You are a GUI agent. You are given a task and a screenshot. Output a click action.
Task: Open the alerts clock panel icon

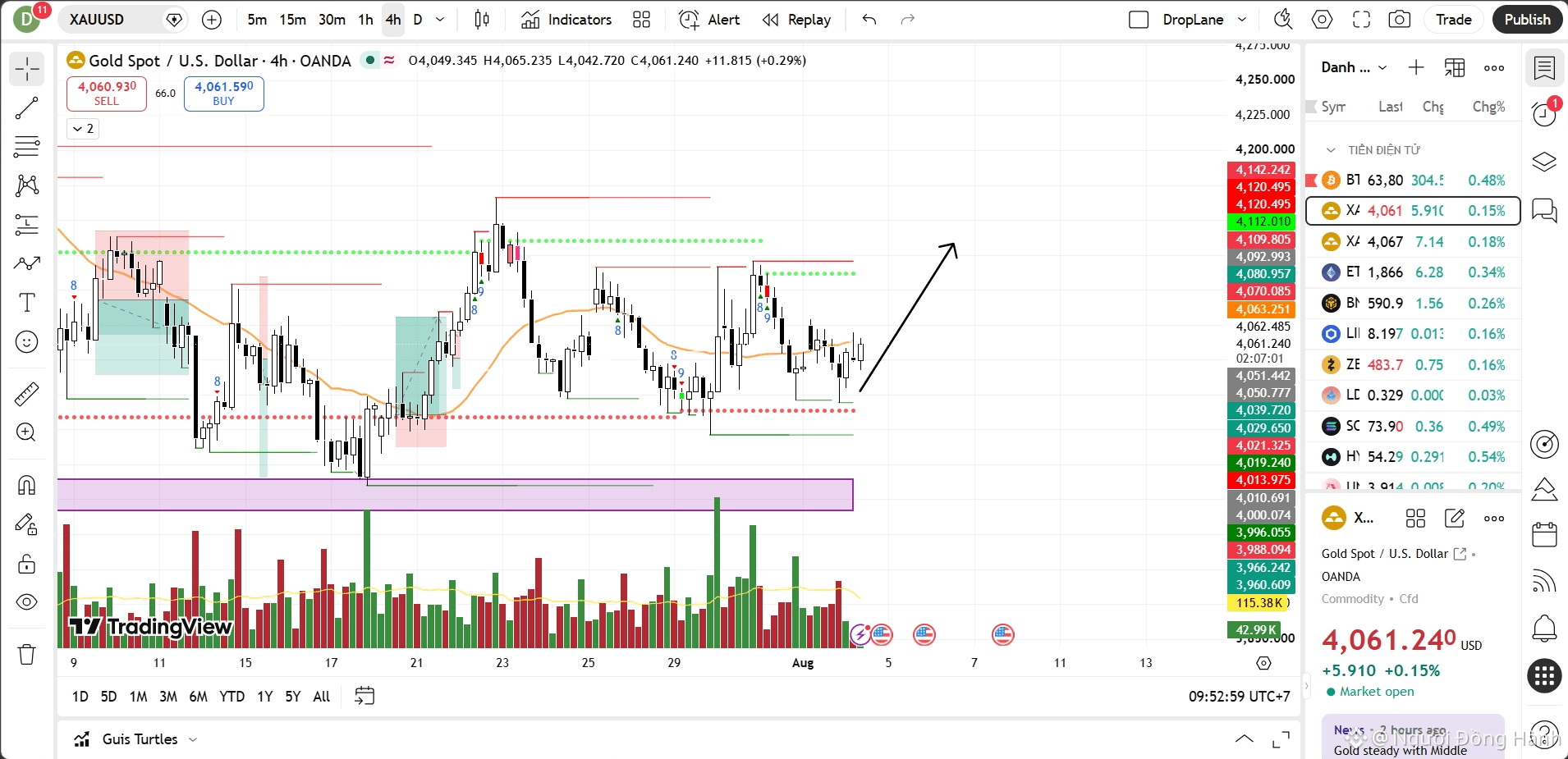click(x=1545, y=114)
